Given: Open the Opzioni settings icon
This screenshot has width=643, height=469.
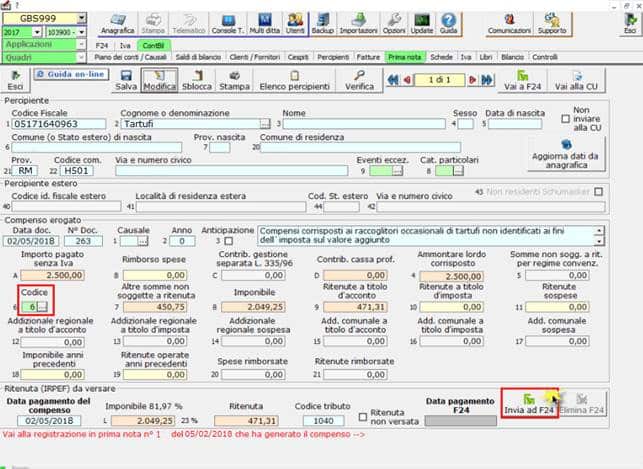Looking at the screenshot, I should (394, 24).
